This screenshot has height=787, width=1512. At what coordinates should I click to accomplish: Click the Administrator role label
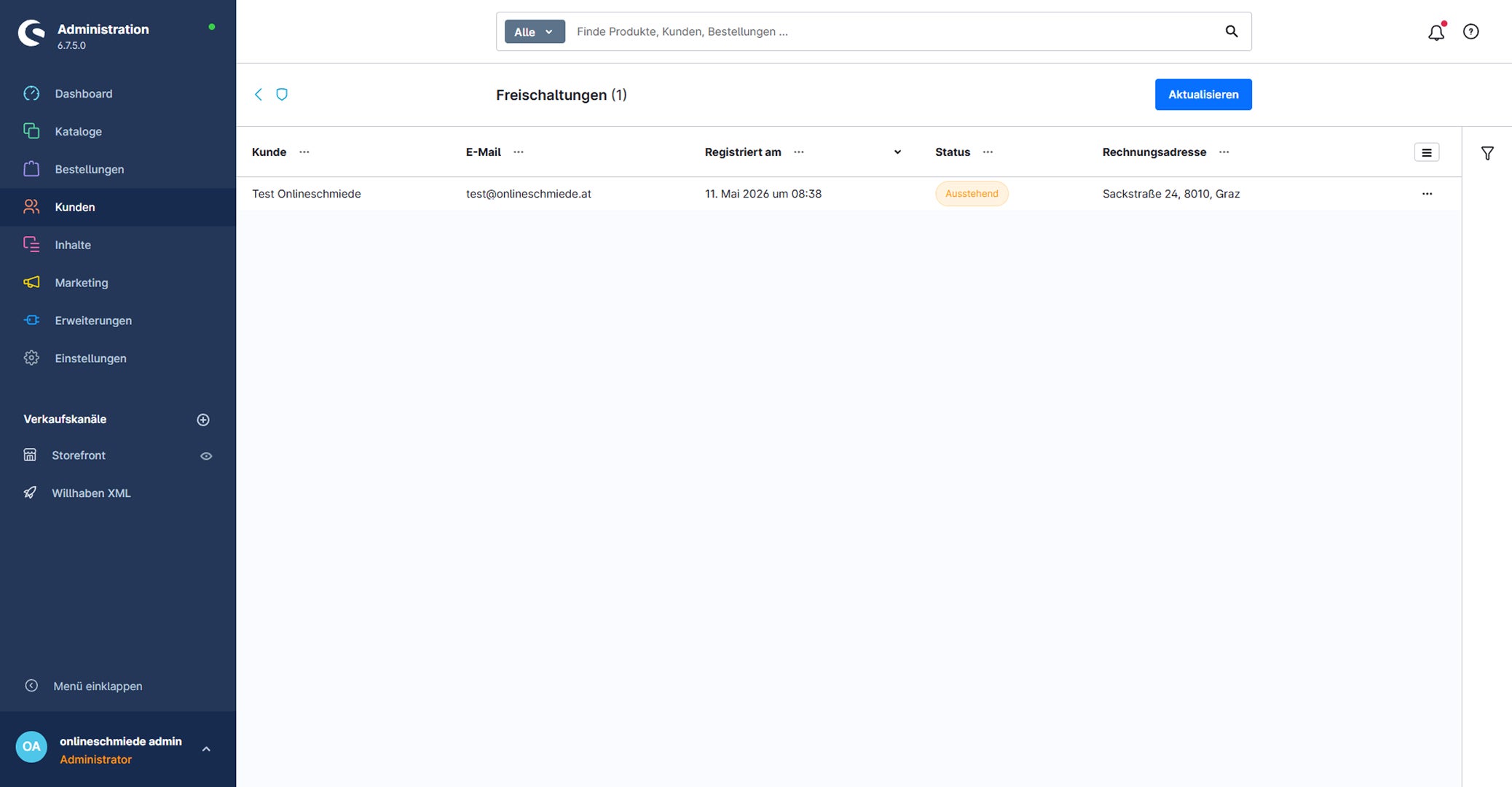[95, 759]
